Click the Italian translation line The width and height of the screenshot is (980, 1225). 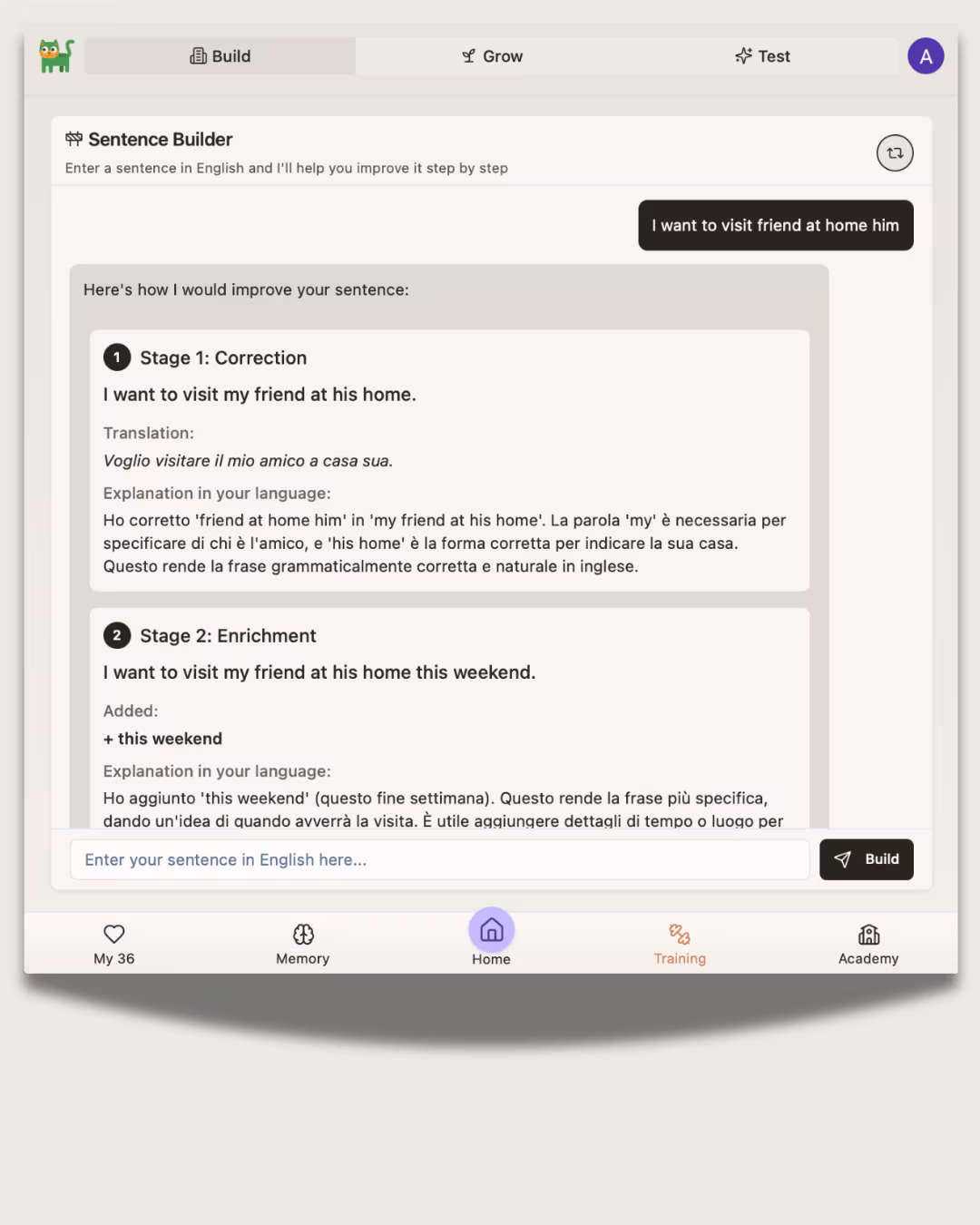click(x=248, y=461)
